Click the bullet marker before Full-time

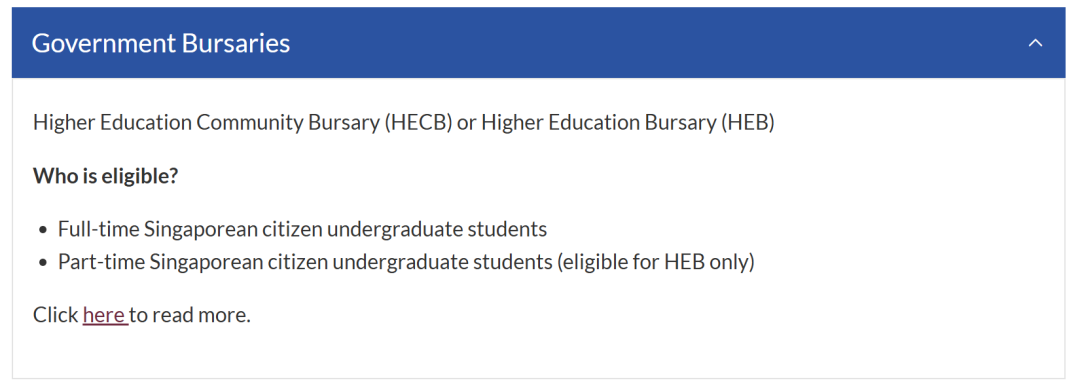(x=44, y=229)
